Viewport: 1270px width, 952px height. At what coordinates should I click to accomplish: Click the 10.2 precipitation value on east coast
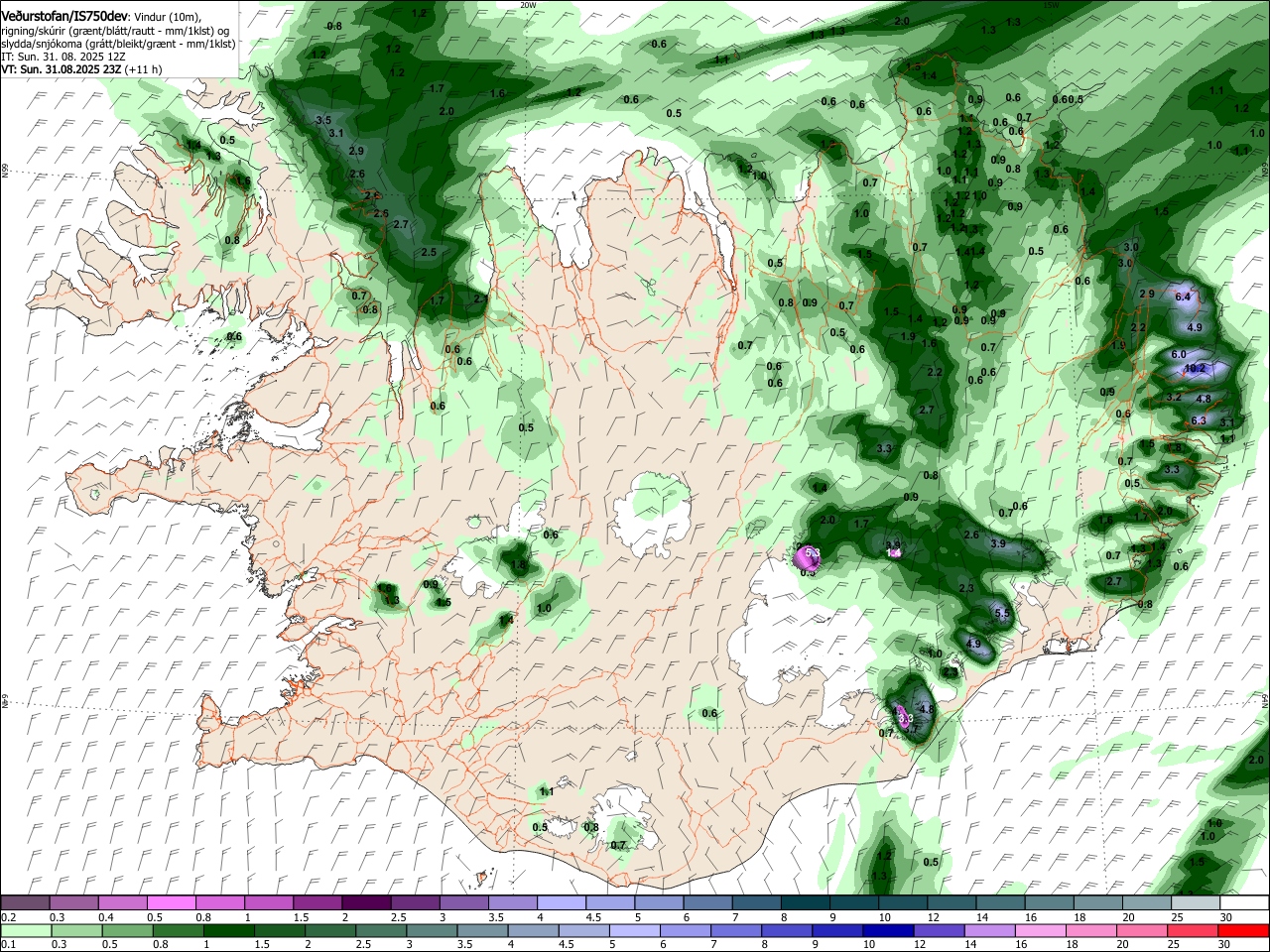1196,368
